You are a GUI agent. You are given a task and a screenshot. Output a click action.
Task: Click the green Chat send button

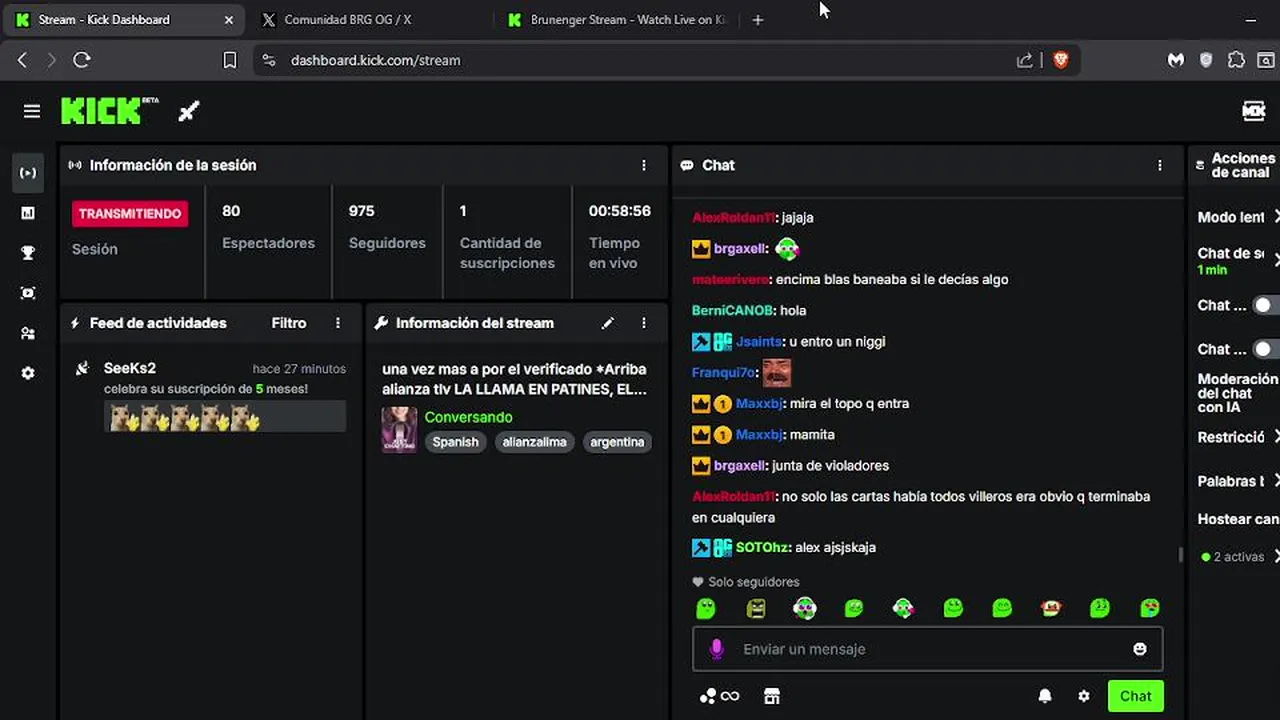pos(1135,696)
